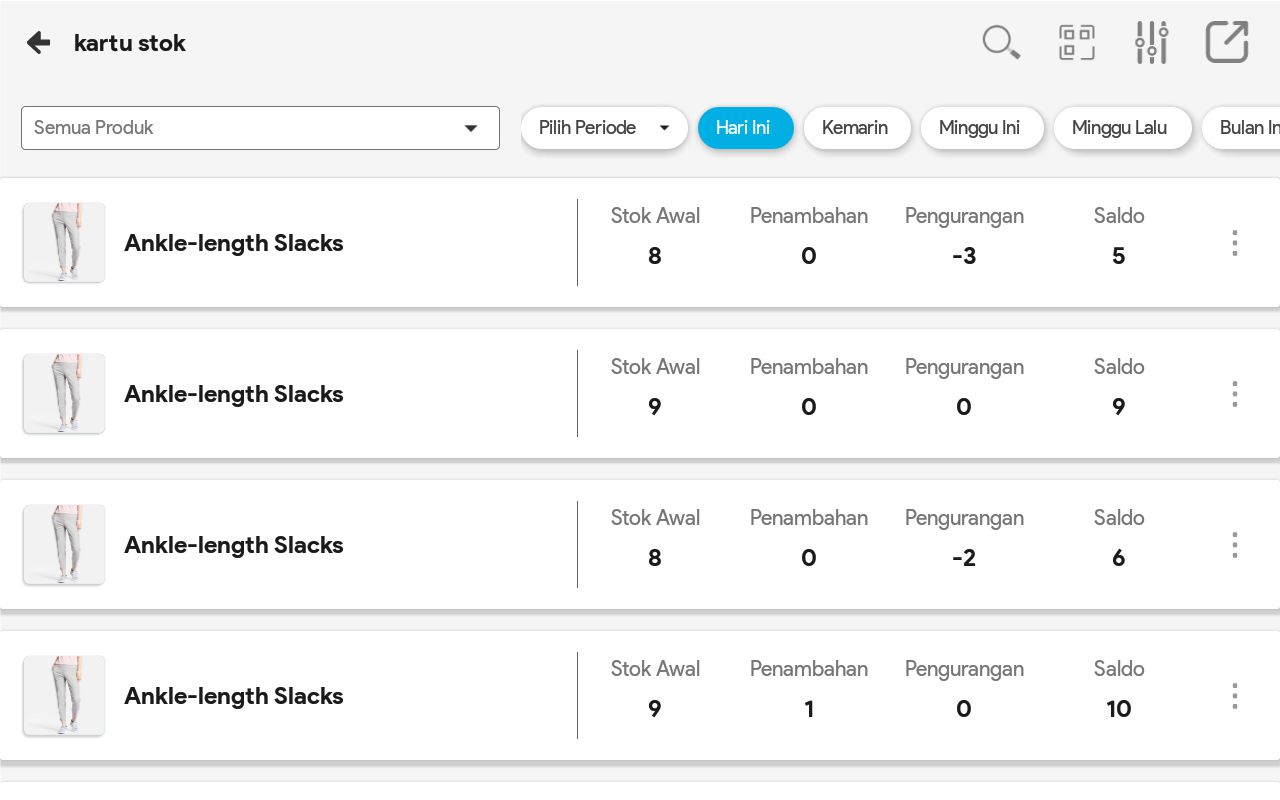Viewport: 1280px width, 800px height.
Task: Open the second Ankle-length Slacks product name
Action: coord(234,394)
